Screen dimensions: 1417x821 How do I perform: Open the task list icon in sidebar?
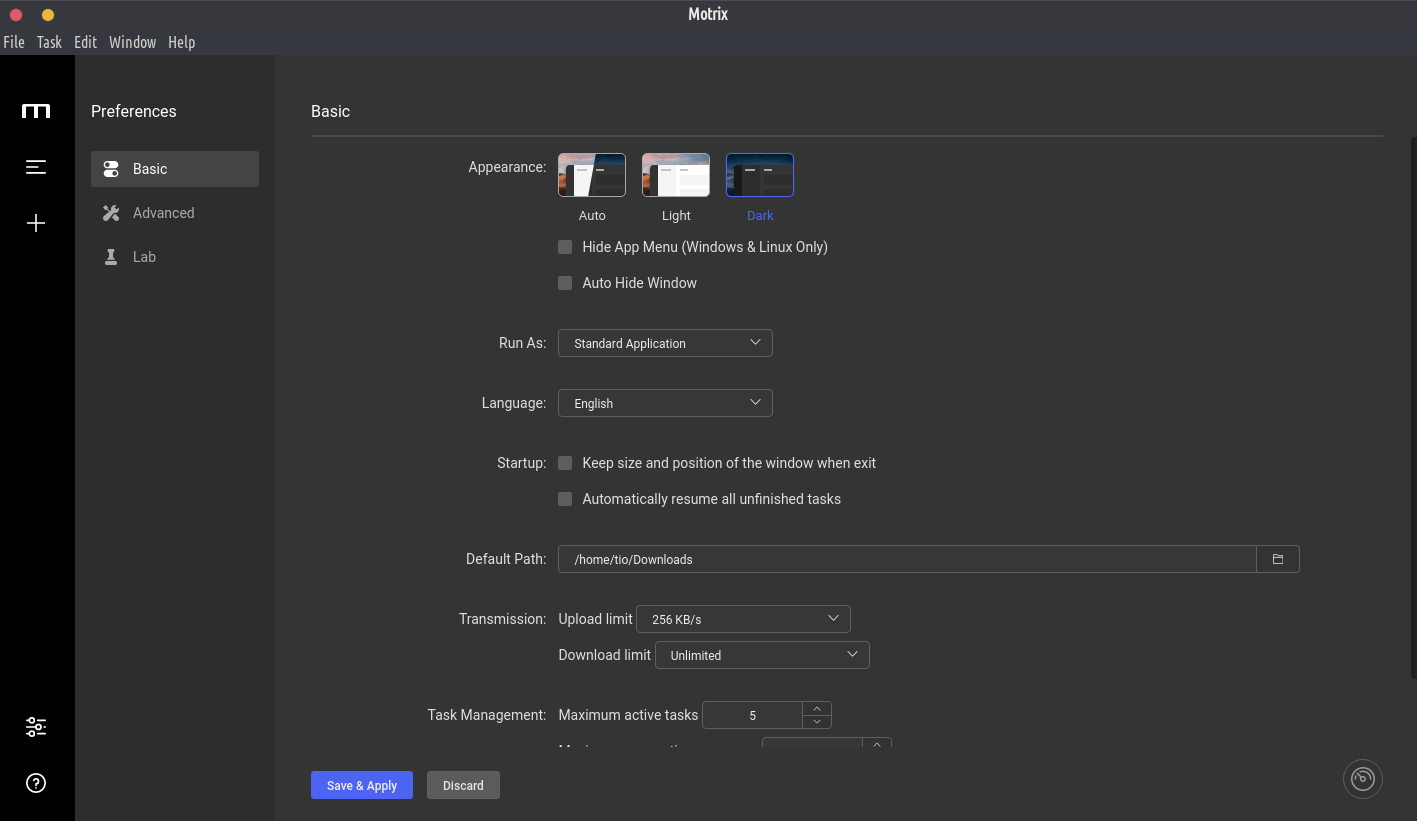pyautogui.click(x=36, y=167)
